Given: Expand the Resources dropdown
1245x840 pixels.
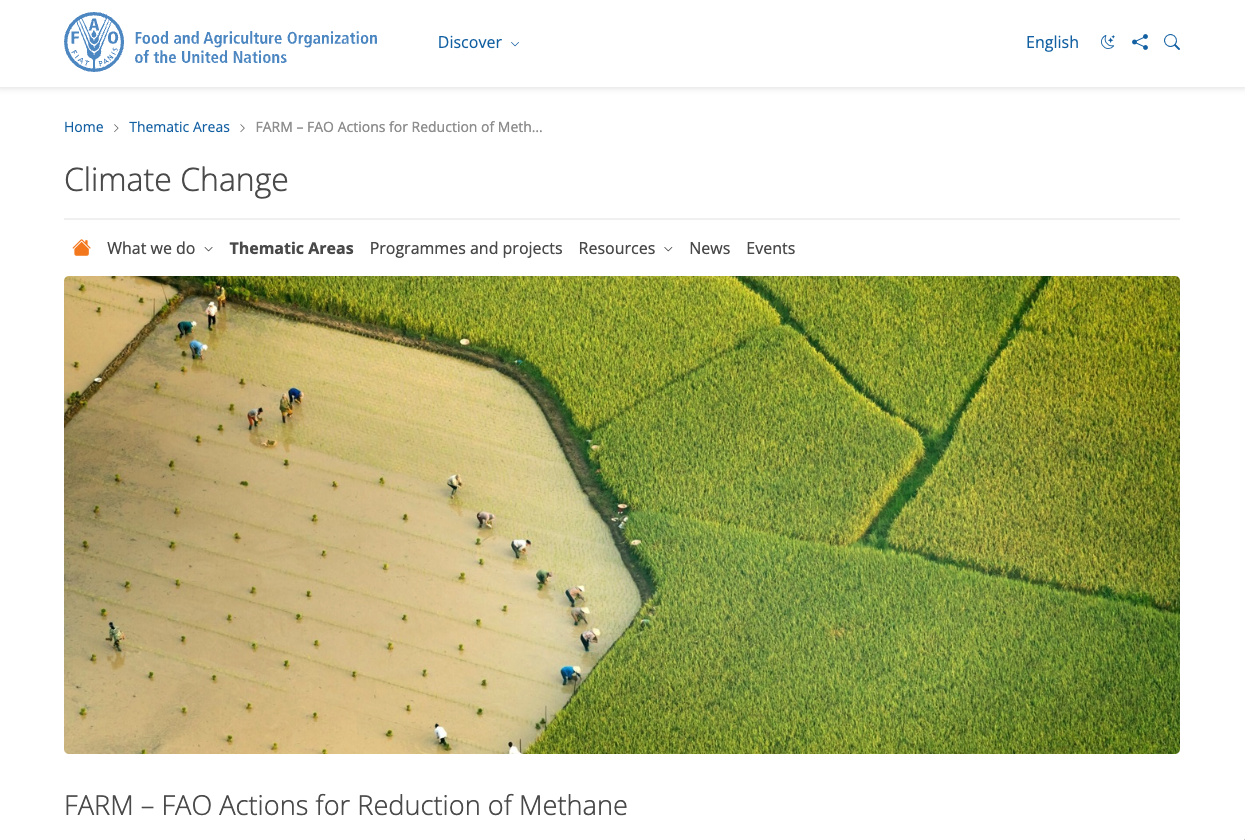Looking at the screenshot, I should [624, 248].
